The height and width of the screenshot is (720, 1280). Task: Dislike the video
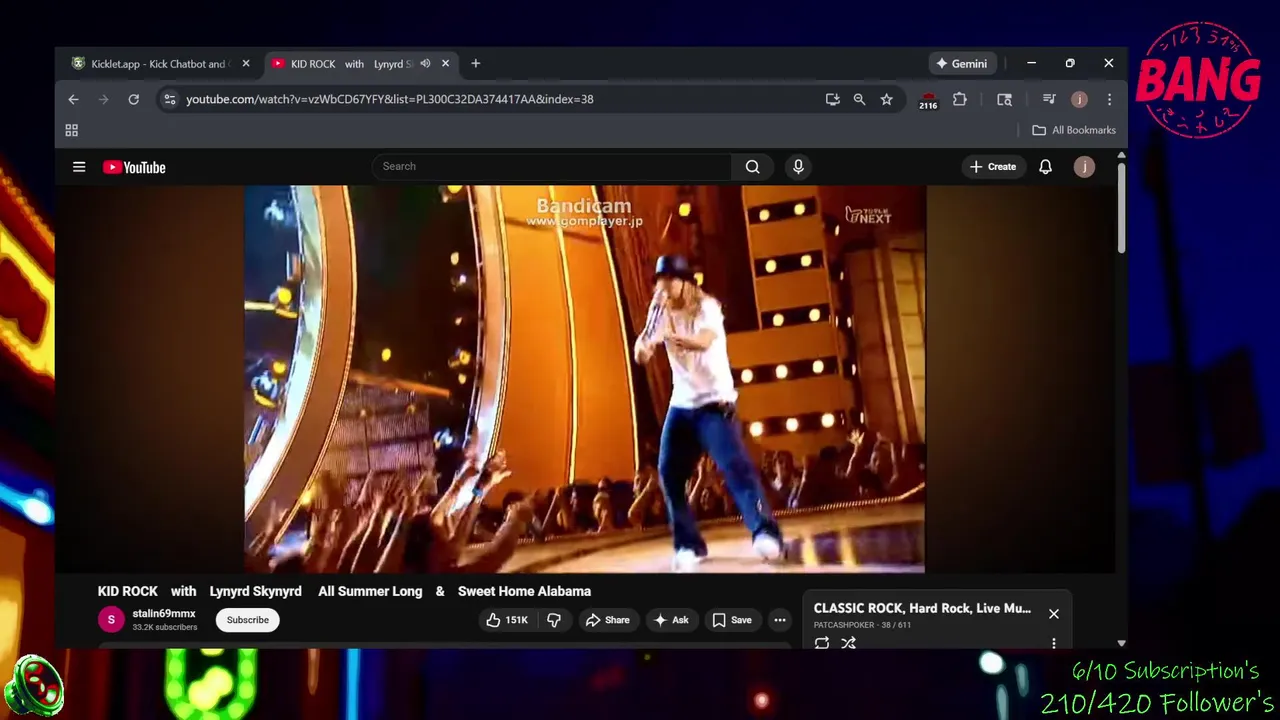554,620
